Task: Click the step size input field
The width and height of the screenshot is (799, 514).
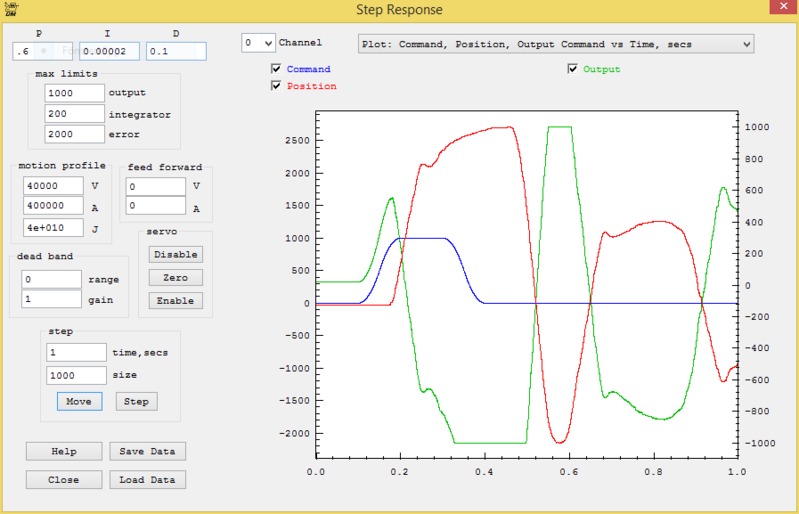Action: (76, 375)
